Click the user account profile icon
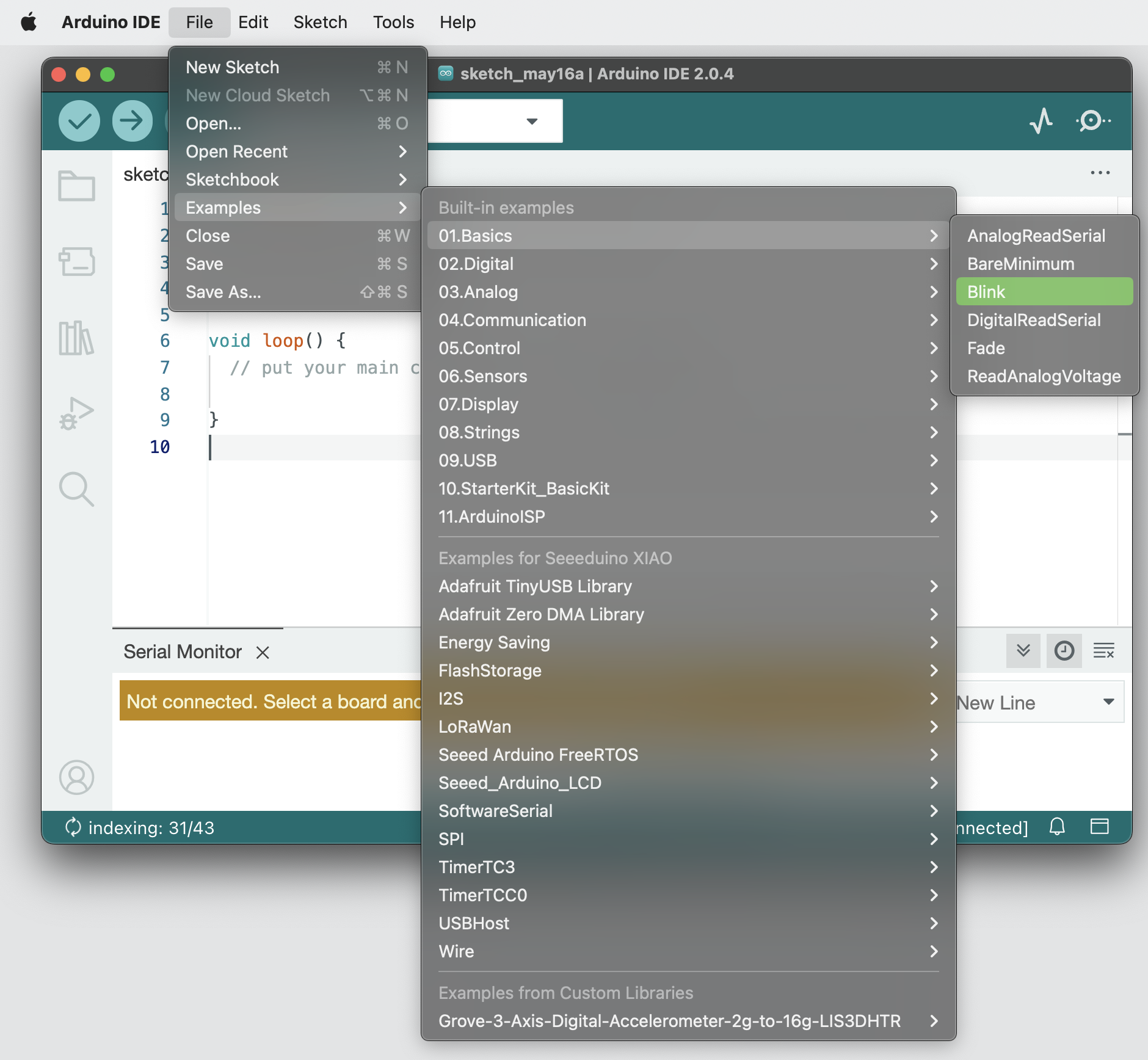Image resolution: width=1148 pixels, height=1060 pixels. [76, 777]
